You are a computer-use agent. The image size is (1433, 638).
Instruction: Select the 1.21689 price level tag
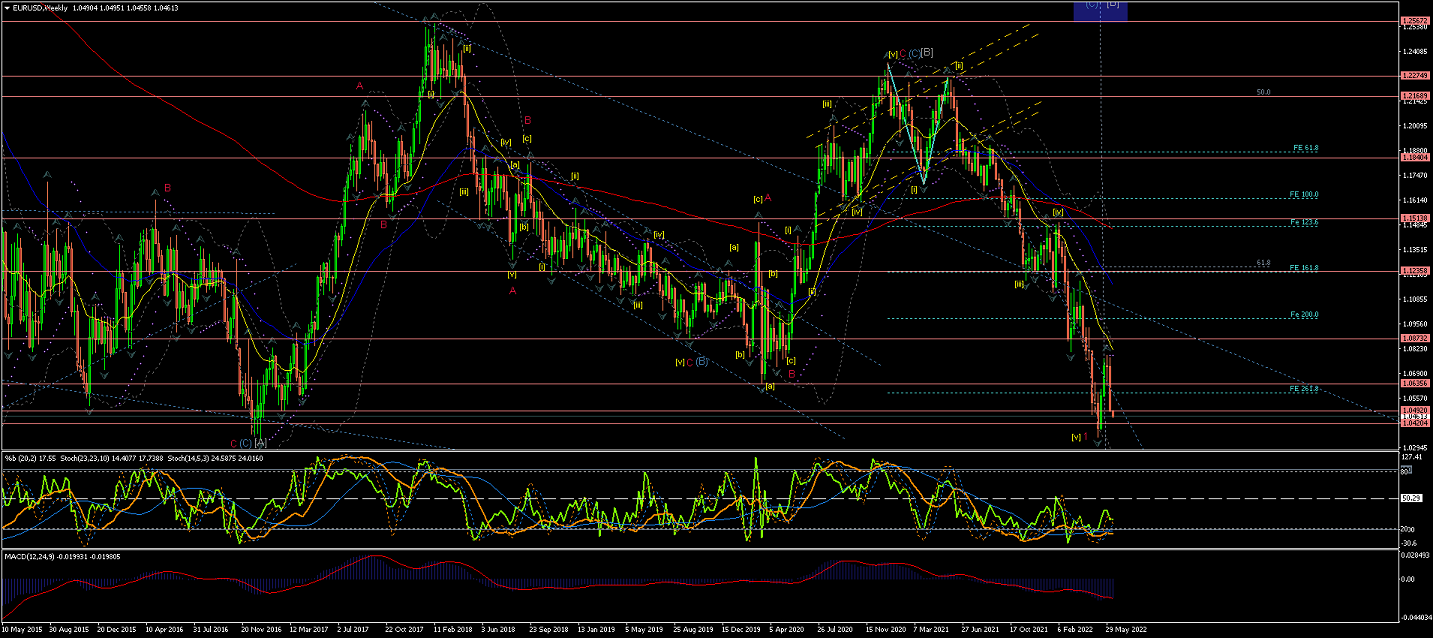(1414, 96)
